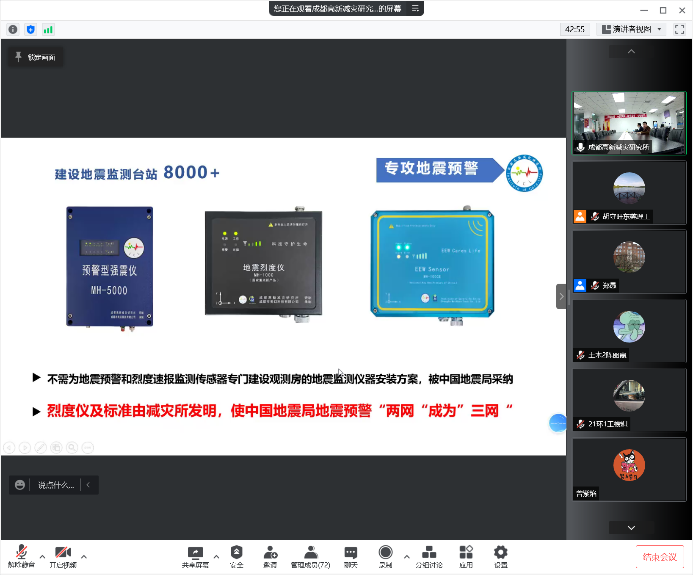Expand audio options arrow beside microphone
This screenshot has width=693, height=575.
[x=41, y=556]
